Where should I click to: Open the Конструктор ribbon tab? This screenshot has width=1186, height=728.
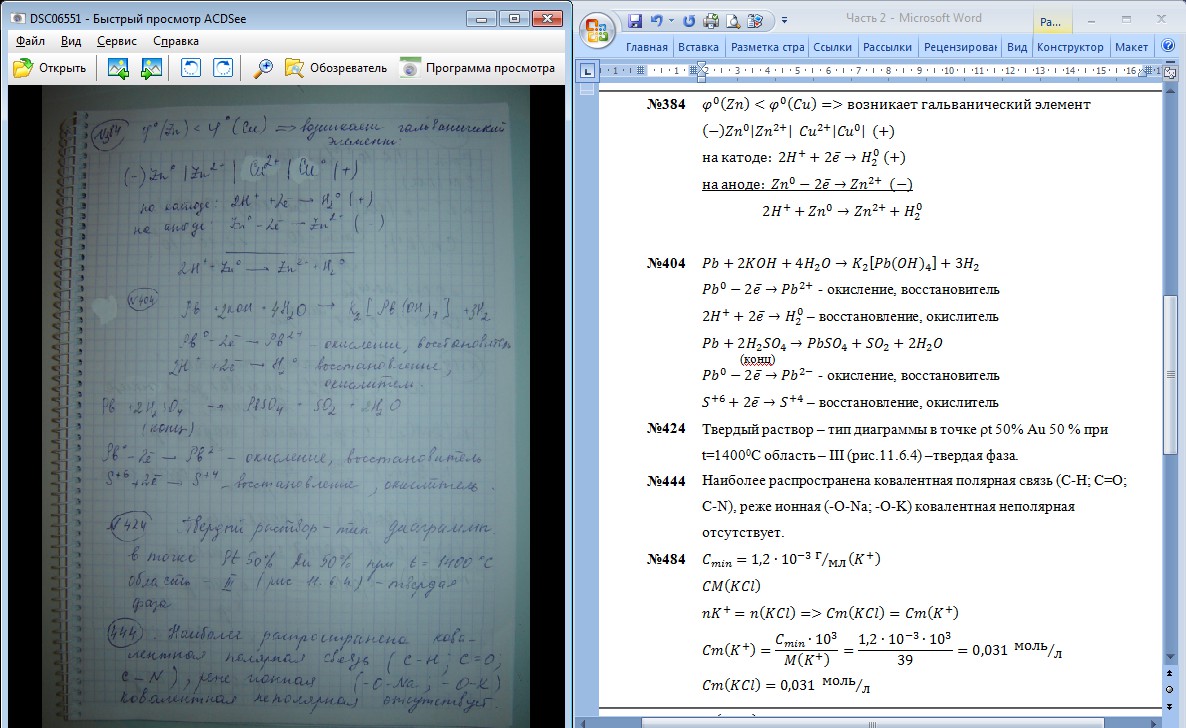click(1070, 47)
